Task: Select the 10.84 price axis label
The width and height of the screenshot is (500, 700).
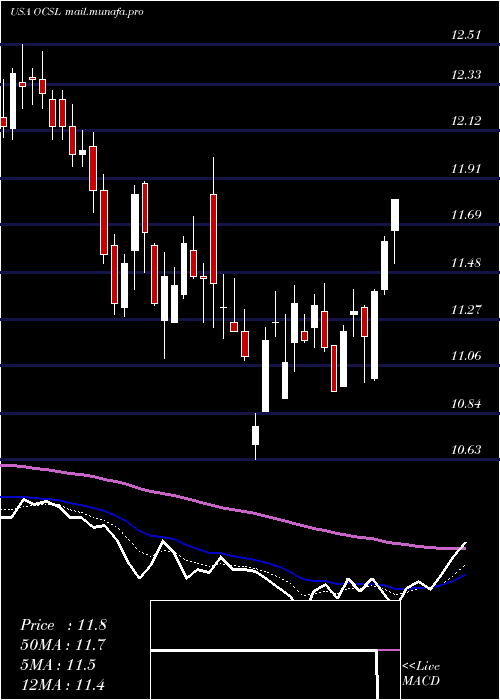Action: [466, 404]
